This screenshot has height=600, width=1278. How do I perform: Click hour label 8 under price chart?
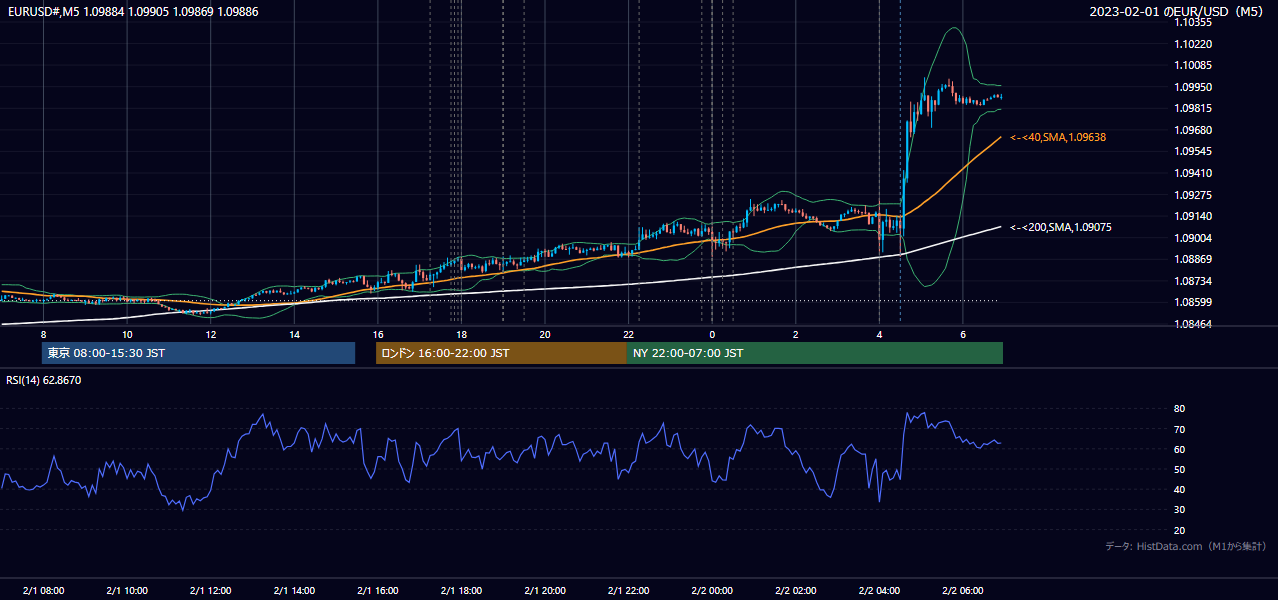pyautogui.click(x=43, y=334)
